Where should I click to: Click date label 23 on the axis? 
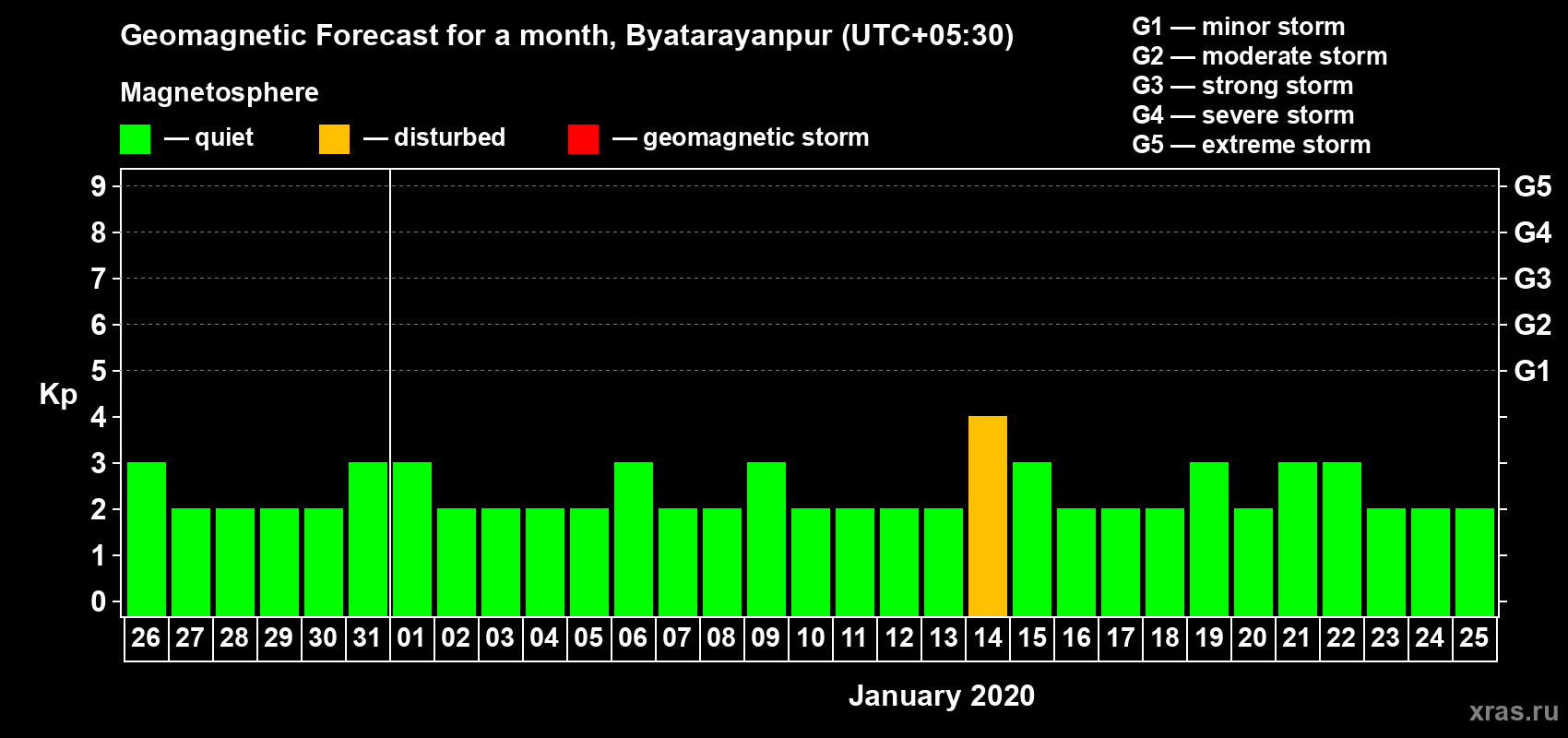1385,637
